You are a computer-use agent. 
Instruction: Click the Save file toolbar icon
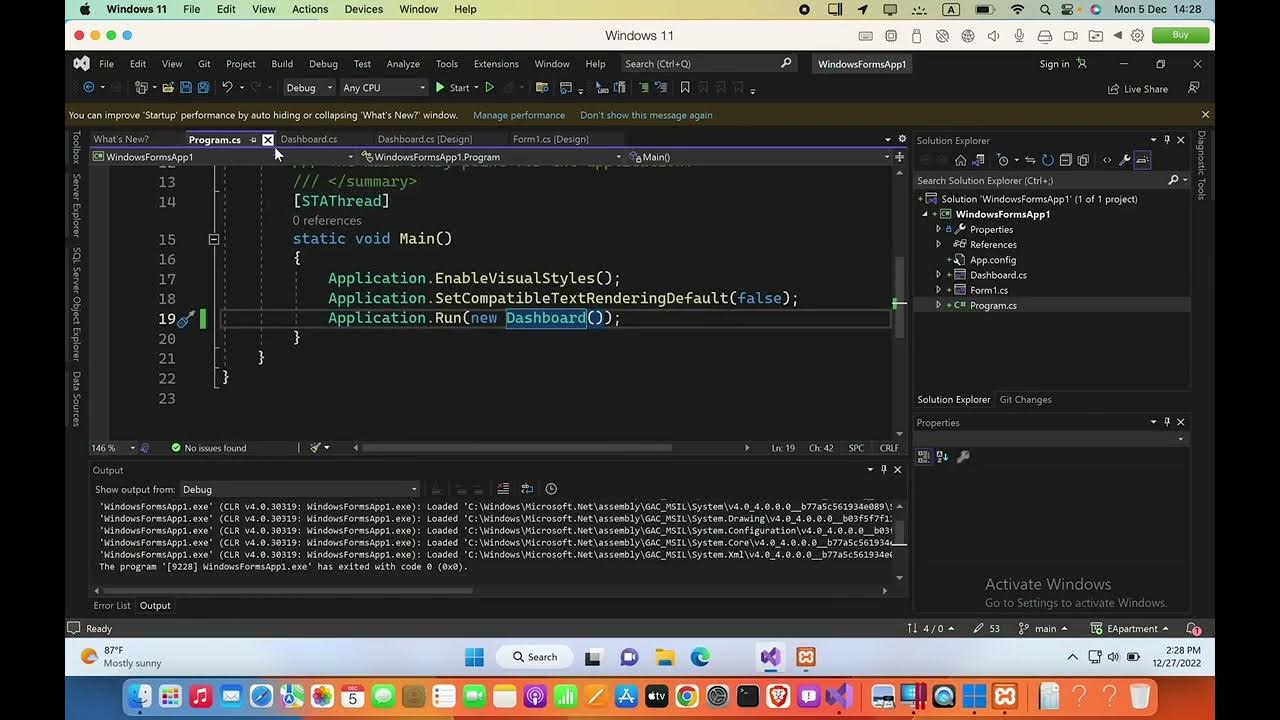pos(186,88)
